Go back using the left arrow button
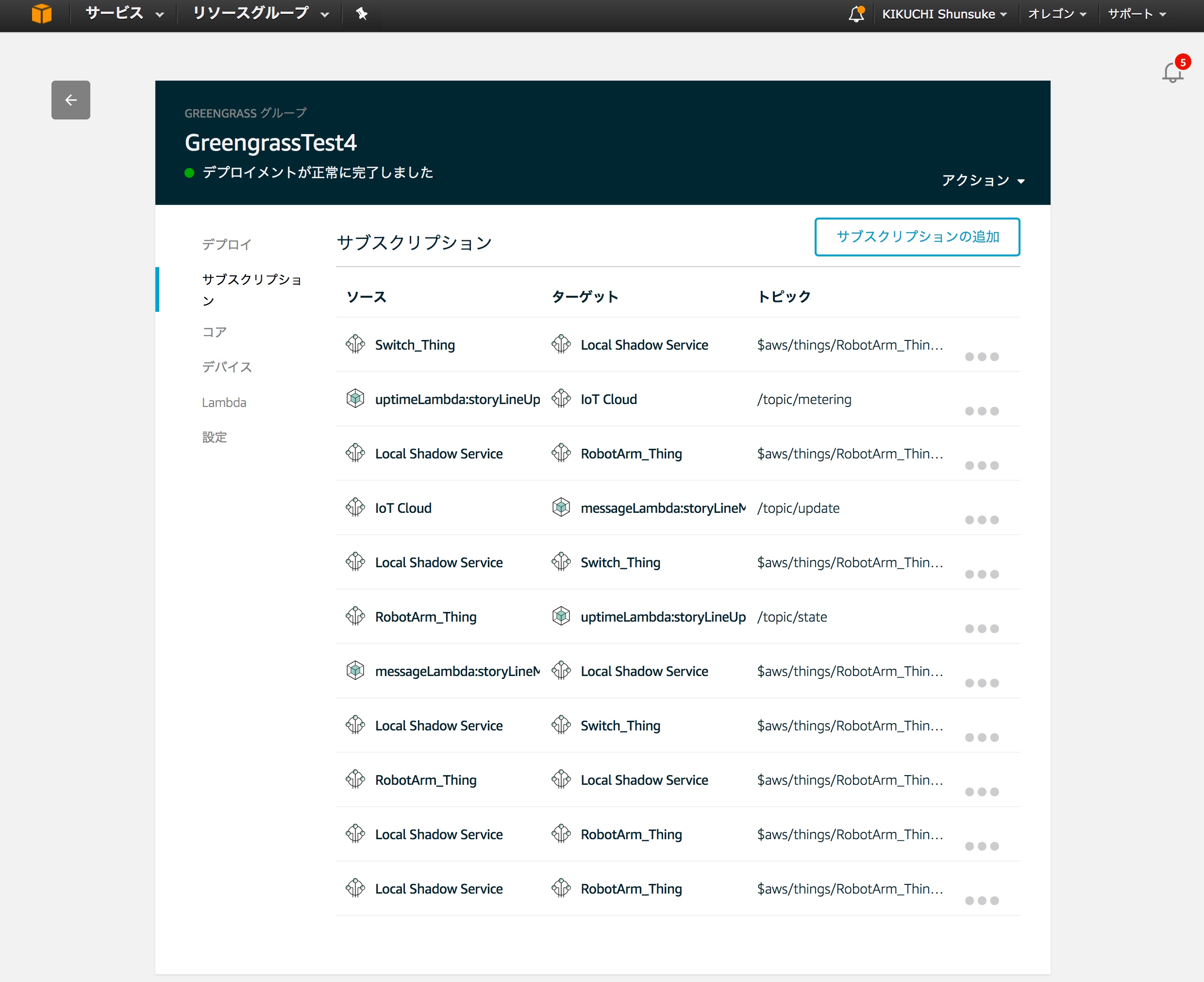1204x982 pixels. pos(71,100)
